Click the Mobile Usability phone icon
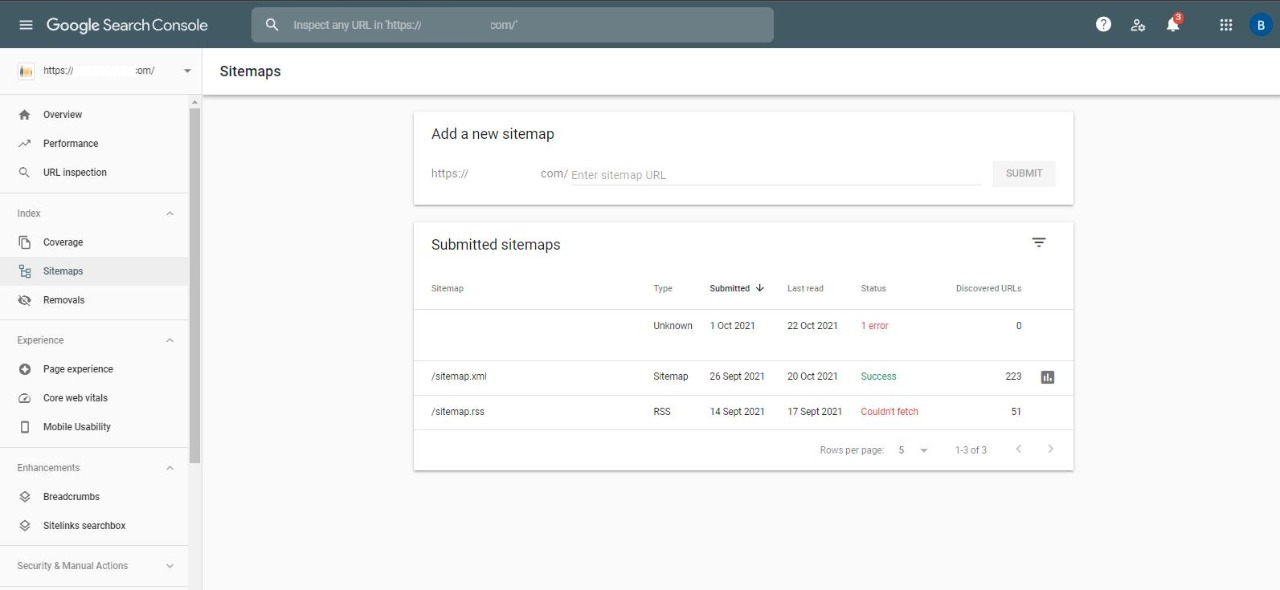 point(25,427)
